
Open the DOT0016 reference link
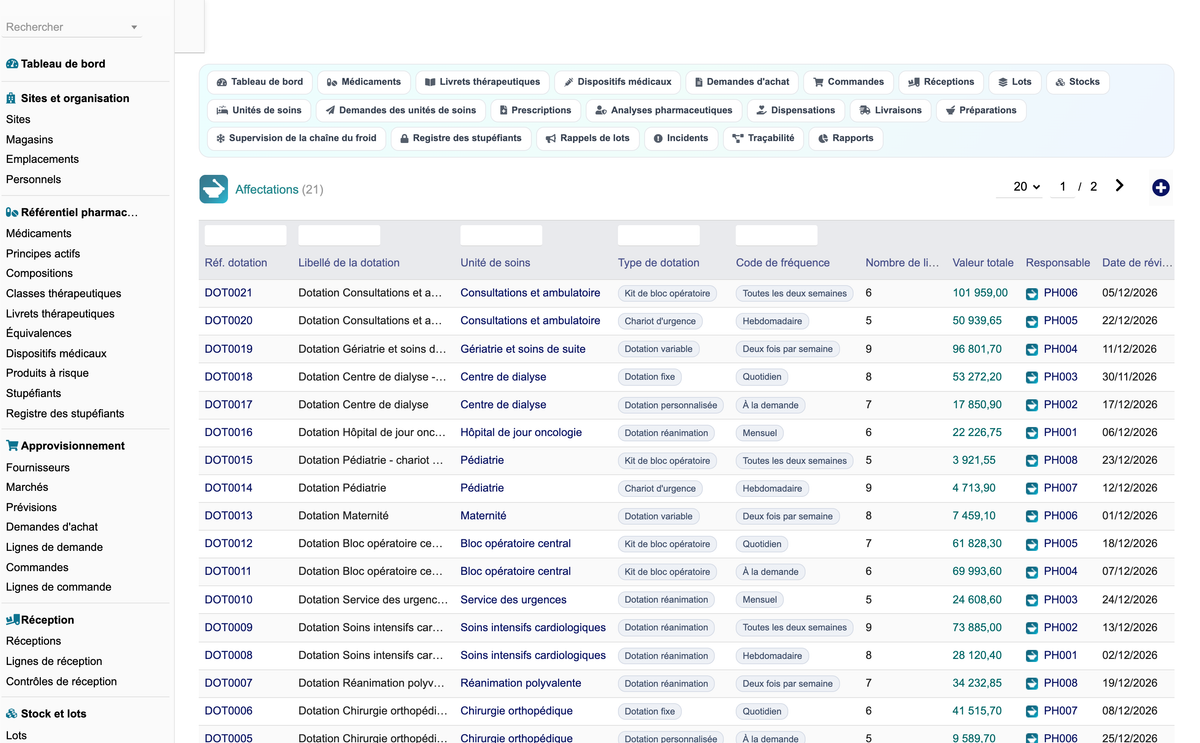click(229, 433)
